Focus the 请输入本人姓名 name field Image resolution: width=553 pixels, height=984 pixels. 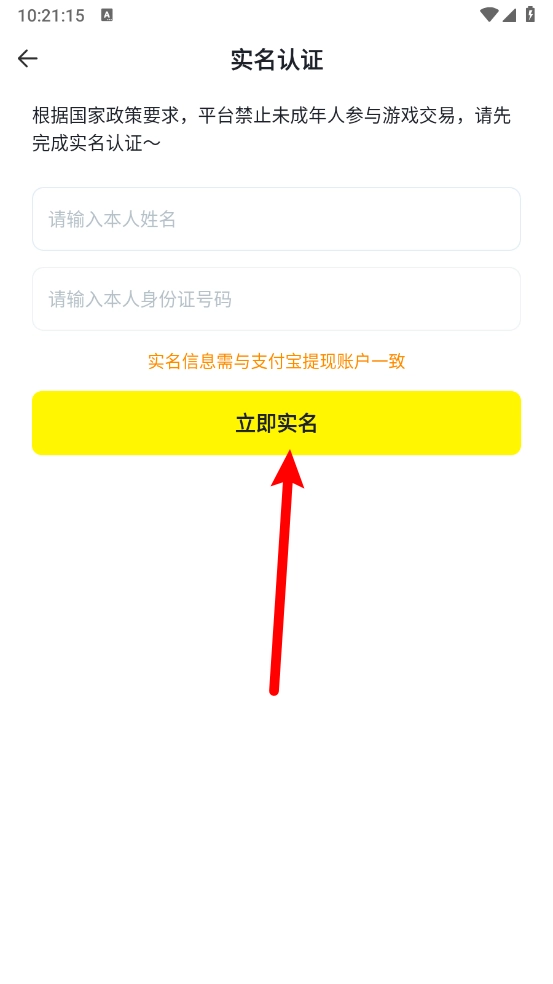click(x=276, y=219)
